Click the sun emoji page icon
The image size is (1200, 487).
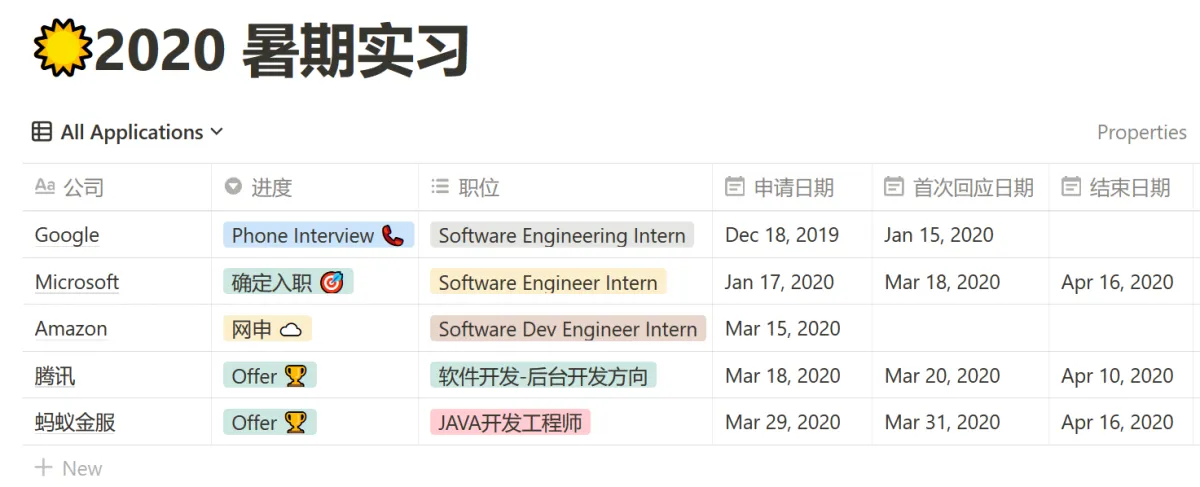[62, 48]
